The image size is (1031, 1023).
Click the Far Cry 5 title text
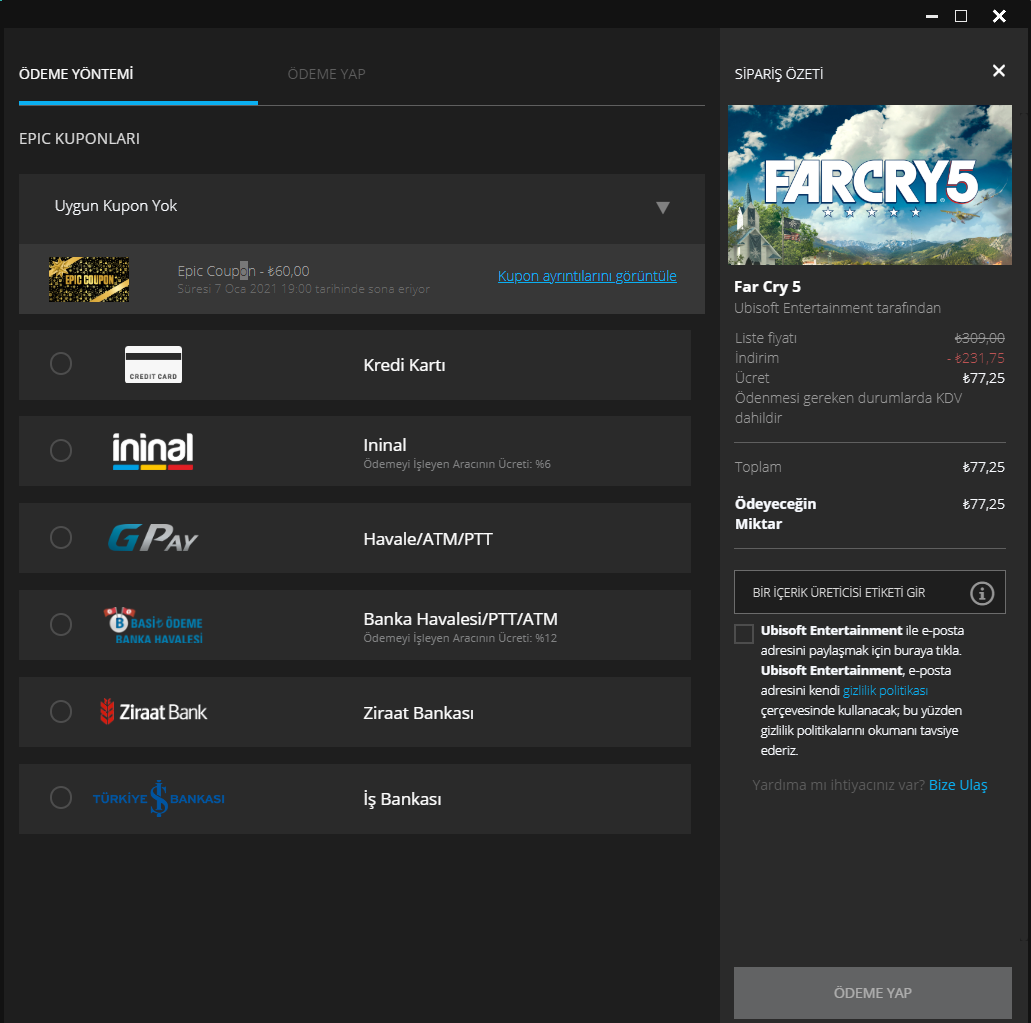tap(767, 287)
